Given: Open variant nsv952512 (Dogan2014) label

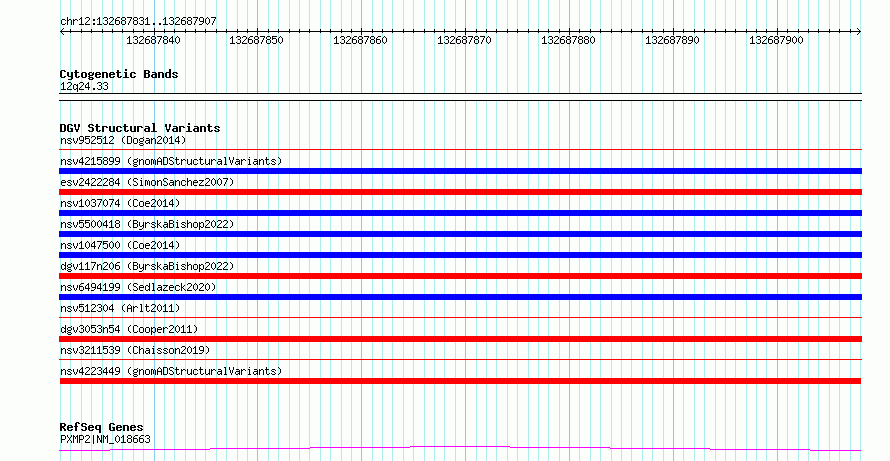Looking at the screenshot, I should coord(123,140).
